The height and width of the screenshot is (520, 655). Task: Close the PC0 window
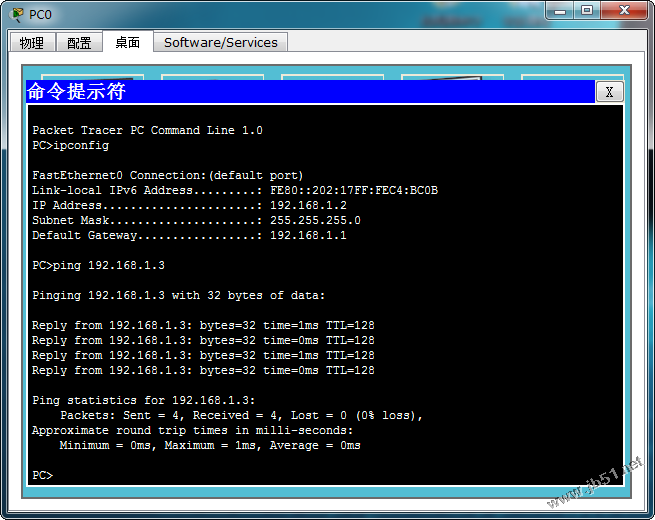[x=624, y=10]
